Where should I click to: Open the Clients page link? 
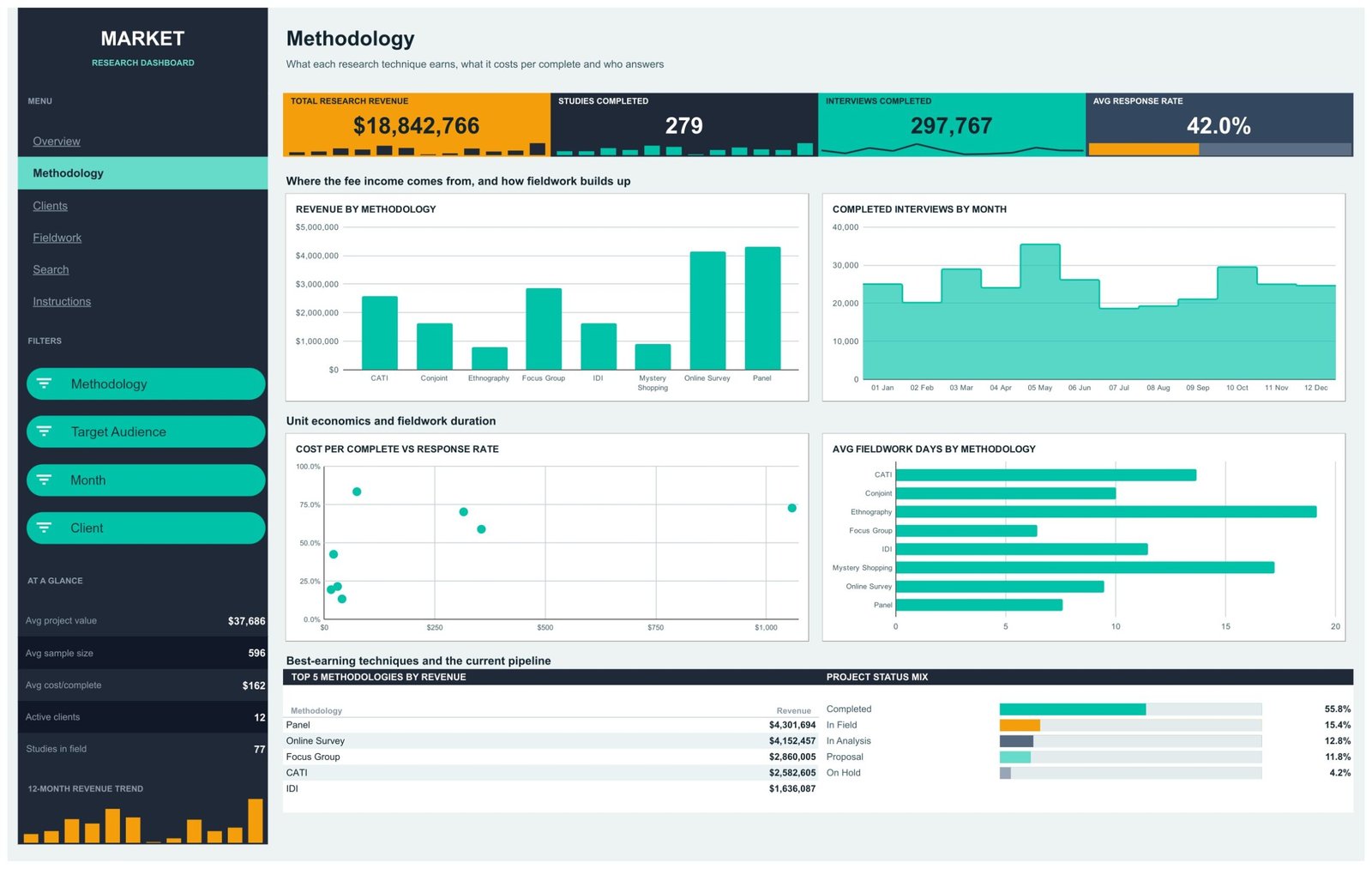[50, 206]
